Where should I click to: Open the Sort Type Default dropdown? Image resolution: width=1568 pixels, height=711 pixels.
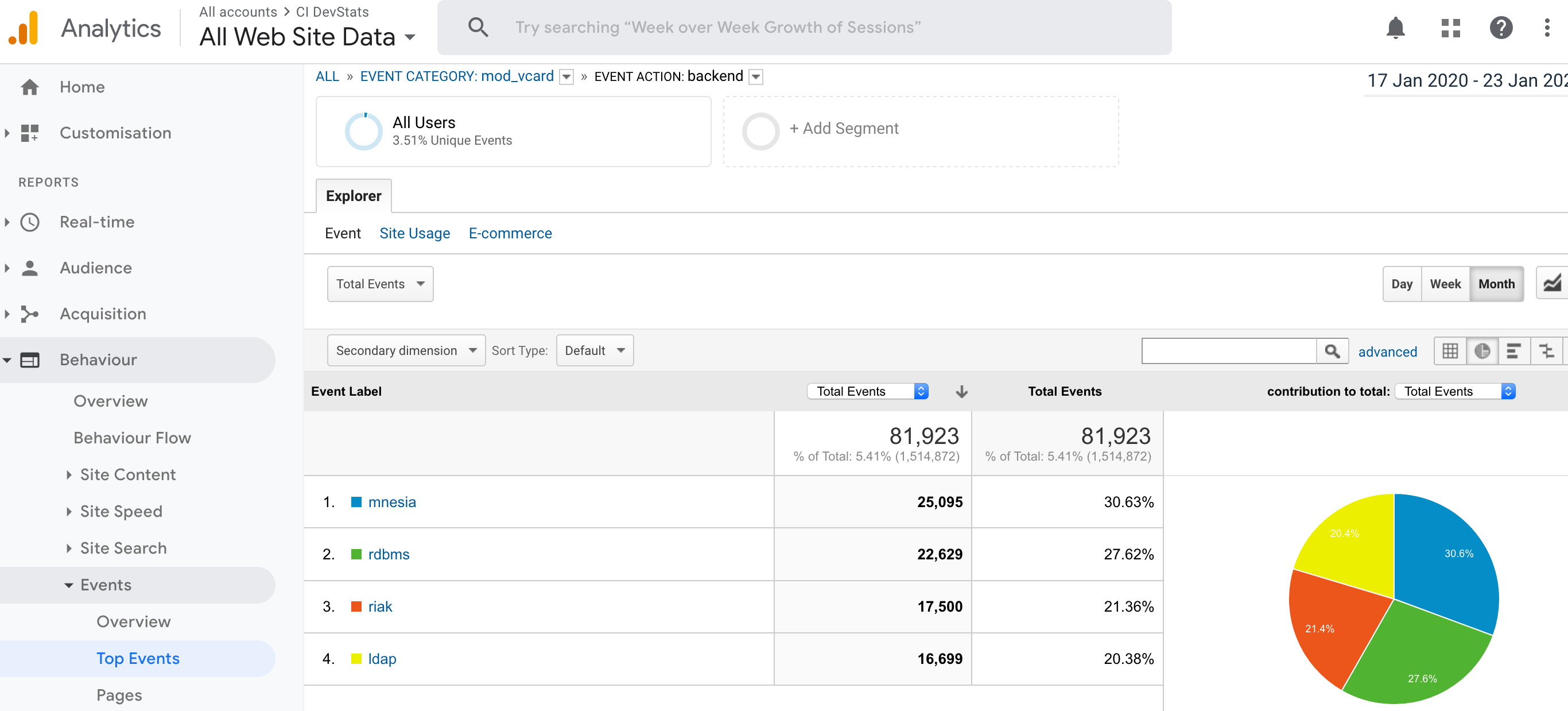(x=594, y=350)
